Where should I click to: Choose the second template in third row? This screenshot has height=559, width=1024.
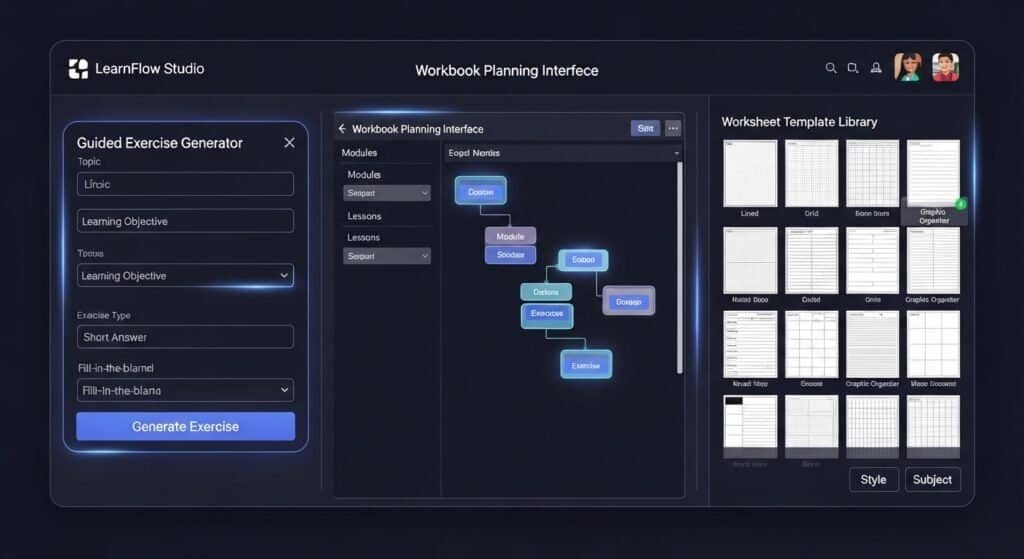(x=811, y=344)
